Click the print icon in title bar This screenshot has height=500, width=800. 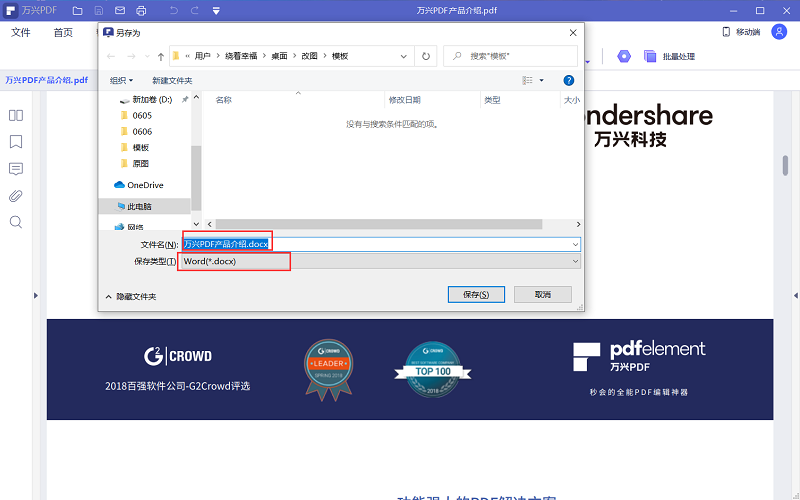coord(141,11)
